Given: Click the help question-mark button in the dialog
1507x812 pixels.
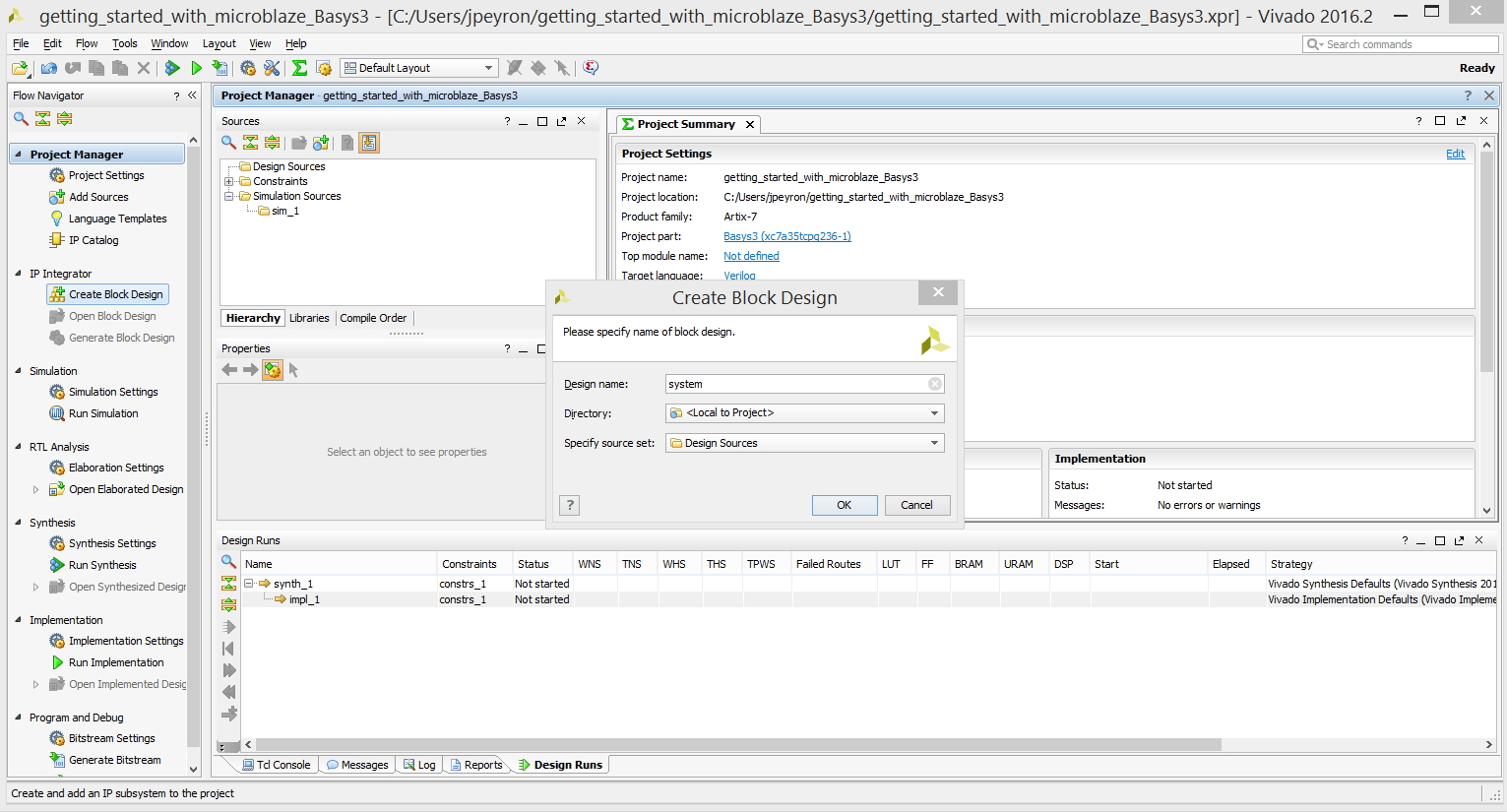Looking at the screenshot, I should [569, 505].
